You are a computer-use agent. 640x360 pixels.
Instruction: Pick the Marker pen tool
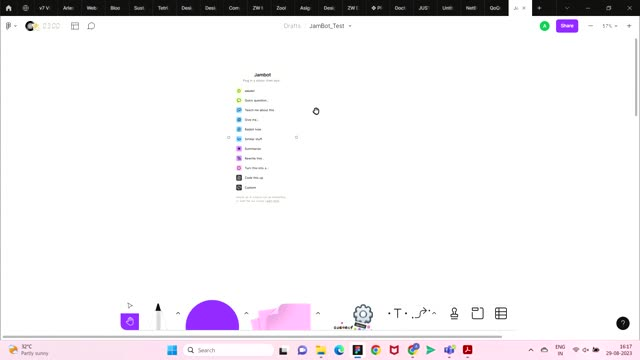pyautogui.click(x=158, y=316)
